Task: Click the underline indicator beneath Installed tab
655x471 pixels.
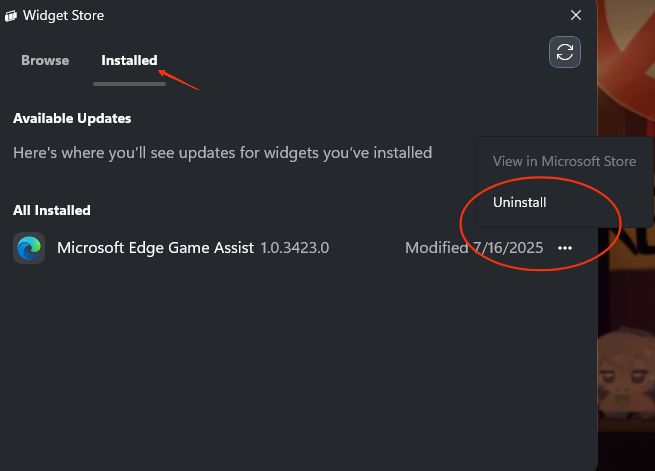Action: [129, 84]
